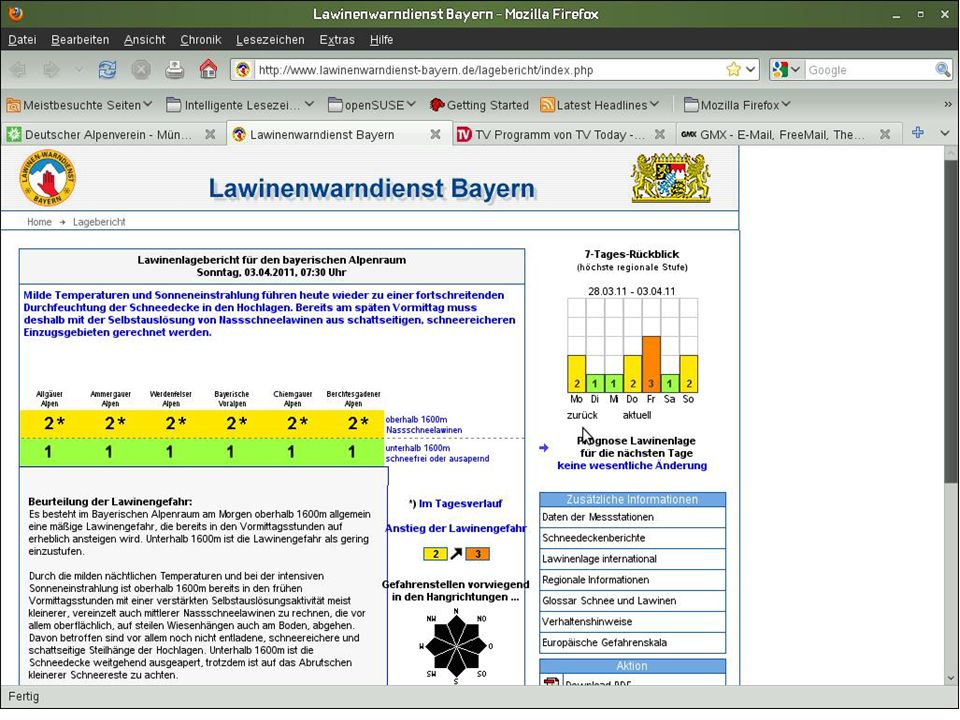Expand the Intelligente Lesezeichen bookmark folder
Image resolution: width=960 pixels, height=720 pixels.
tap(240, 105)
